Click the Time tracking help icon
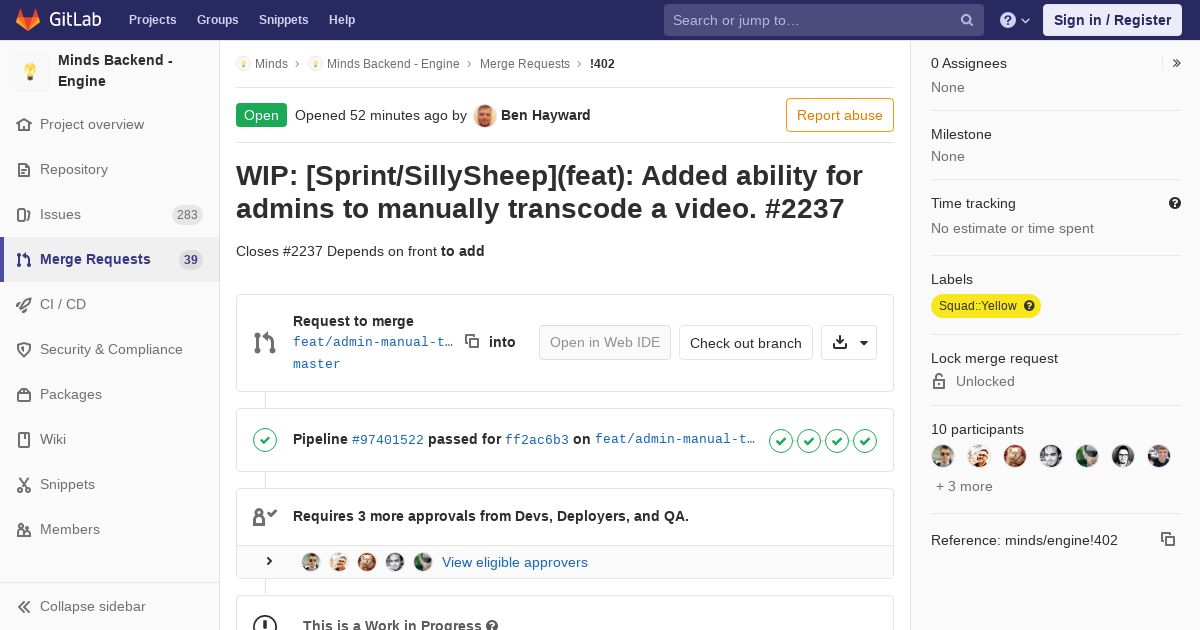The height and width of the screenshot is (630, 1200). pyautogui.click(x=1175, y=203)
